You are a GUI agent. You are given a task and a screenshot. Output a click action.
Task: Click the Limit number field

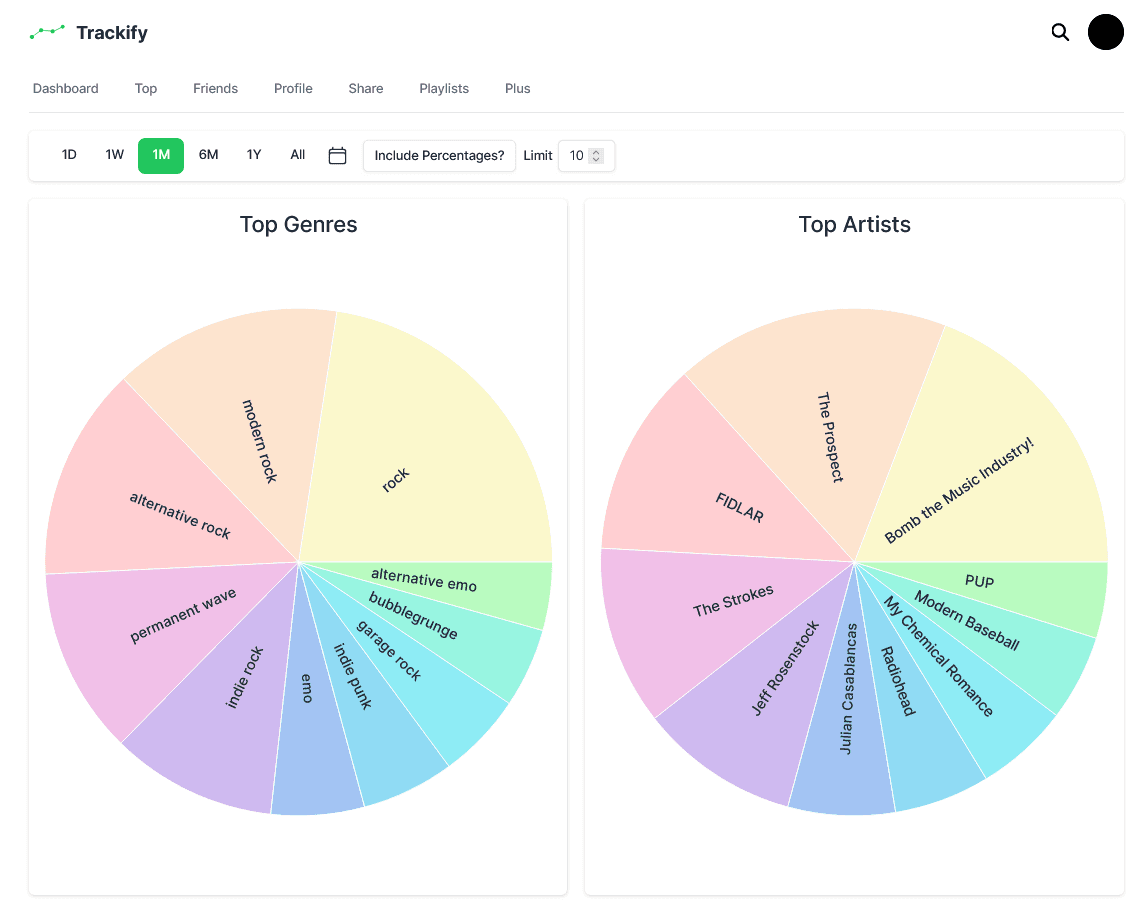coord(576,156)
